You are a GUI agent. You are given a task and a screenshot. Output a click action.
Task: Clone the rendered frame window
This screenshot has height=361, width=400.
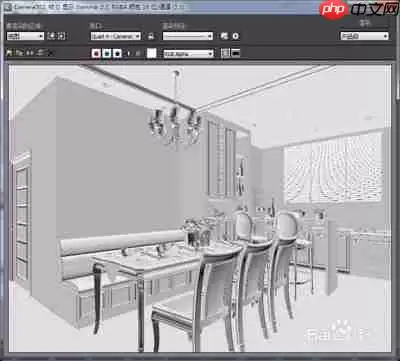[31, 53]
